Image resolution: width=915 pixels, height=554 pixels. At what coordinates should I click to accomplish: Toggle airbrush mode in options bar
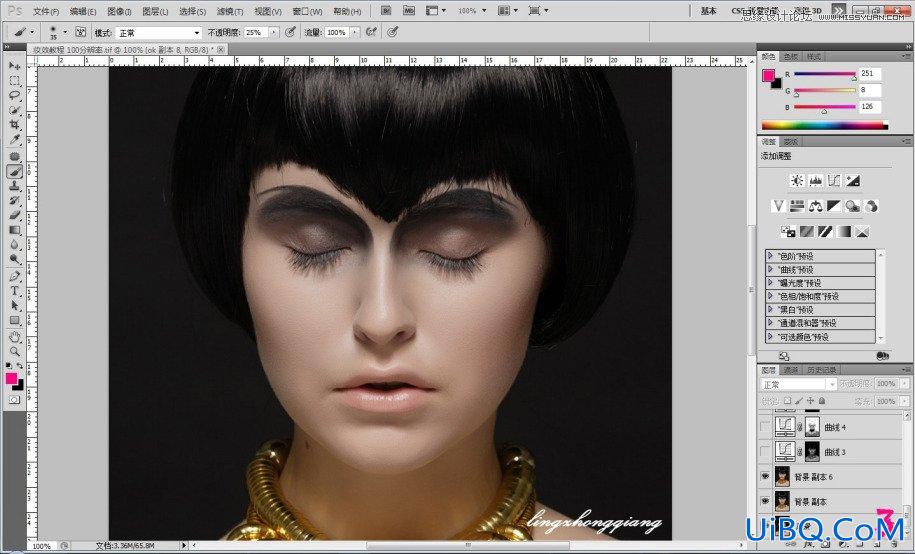371,32
